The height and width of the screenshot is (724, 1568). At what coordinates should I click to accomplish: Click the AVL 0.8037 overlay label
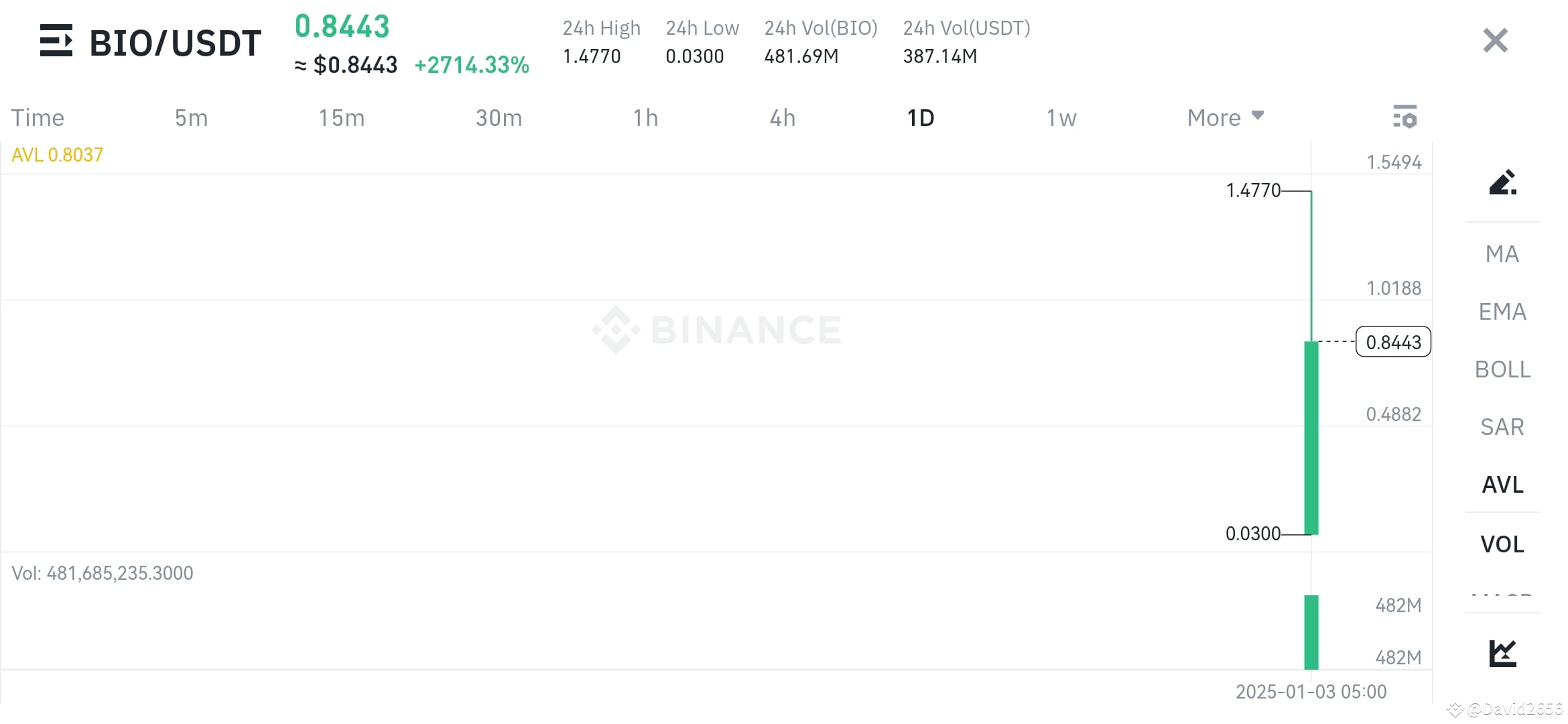[57, 154]
